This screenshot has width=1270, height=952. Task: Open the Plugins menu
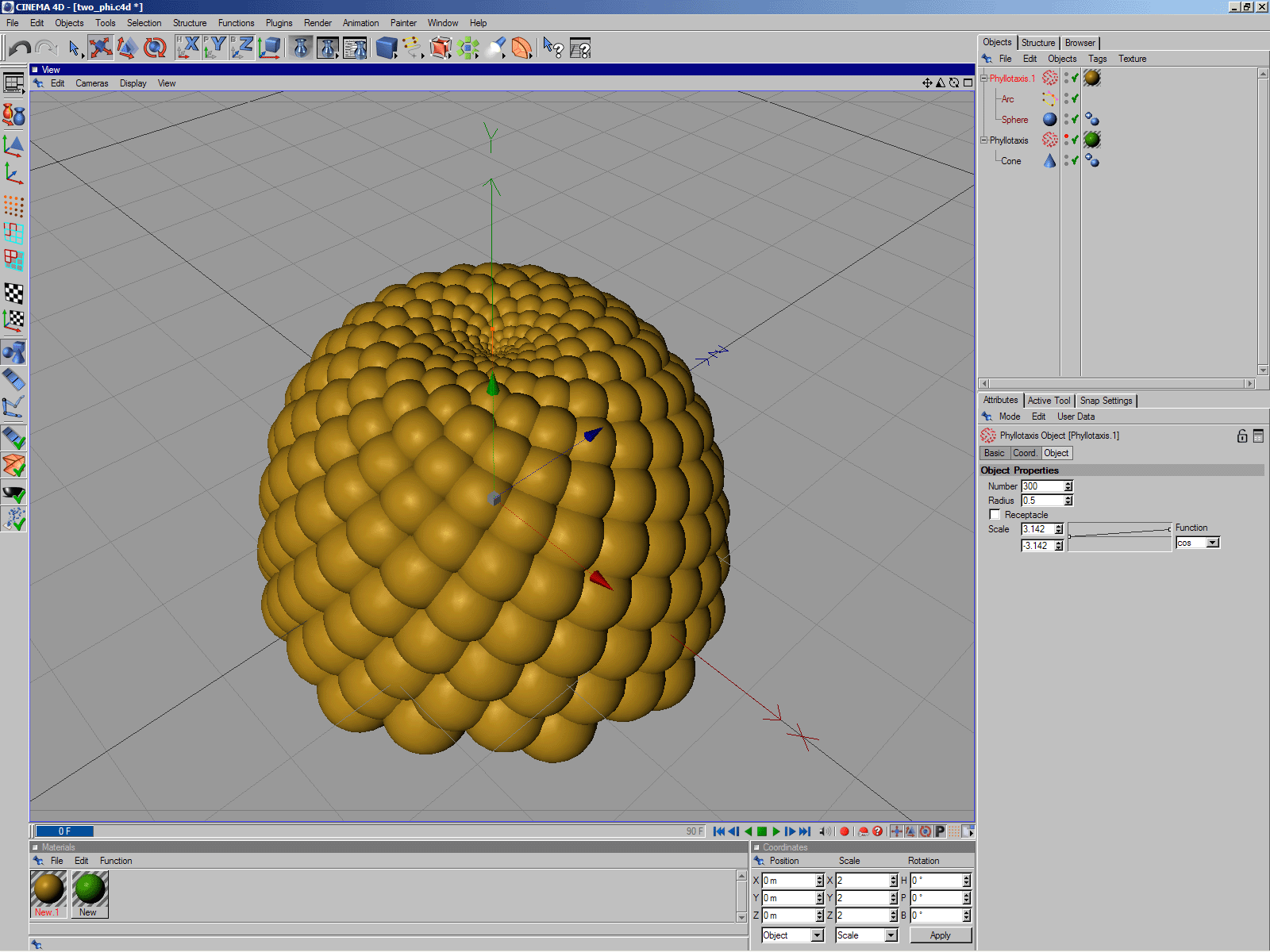point(279,23)
